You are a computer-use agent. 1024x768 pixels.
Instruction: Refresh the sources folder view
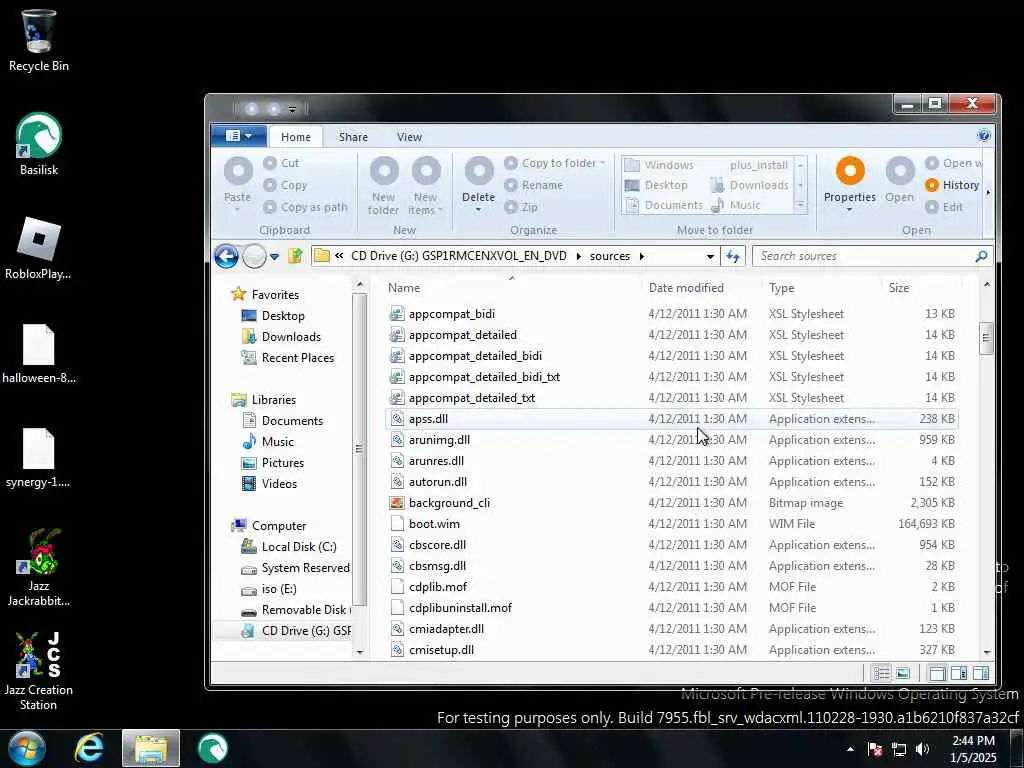[733, 256]
